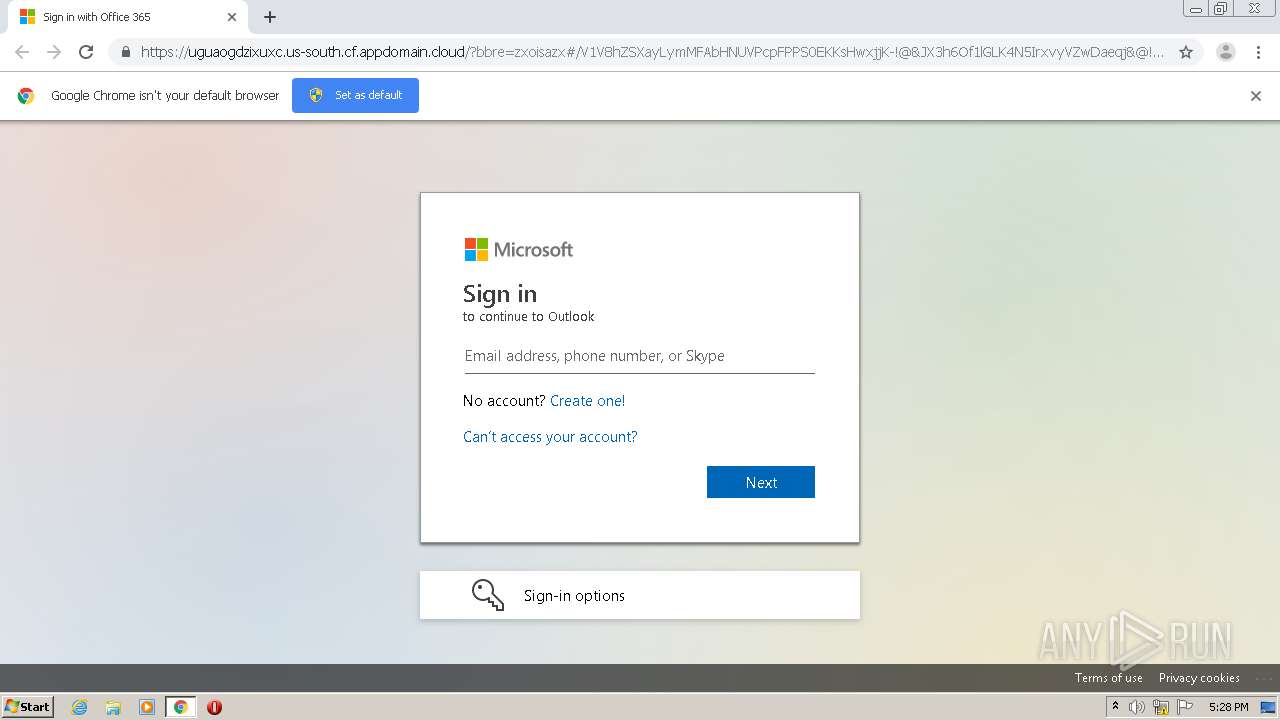Bookmark this page with the star icon
Image resolution: width=1280 pixels, height=720 pixels.
[1186, 52]
